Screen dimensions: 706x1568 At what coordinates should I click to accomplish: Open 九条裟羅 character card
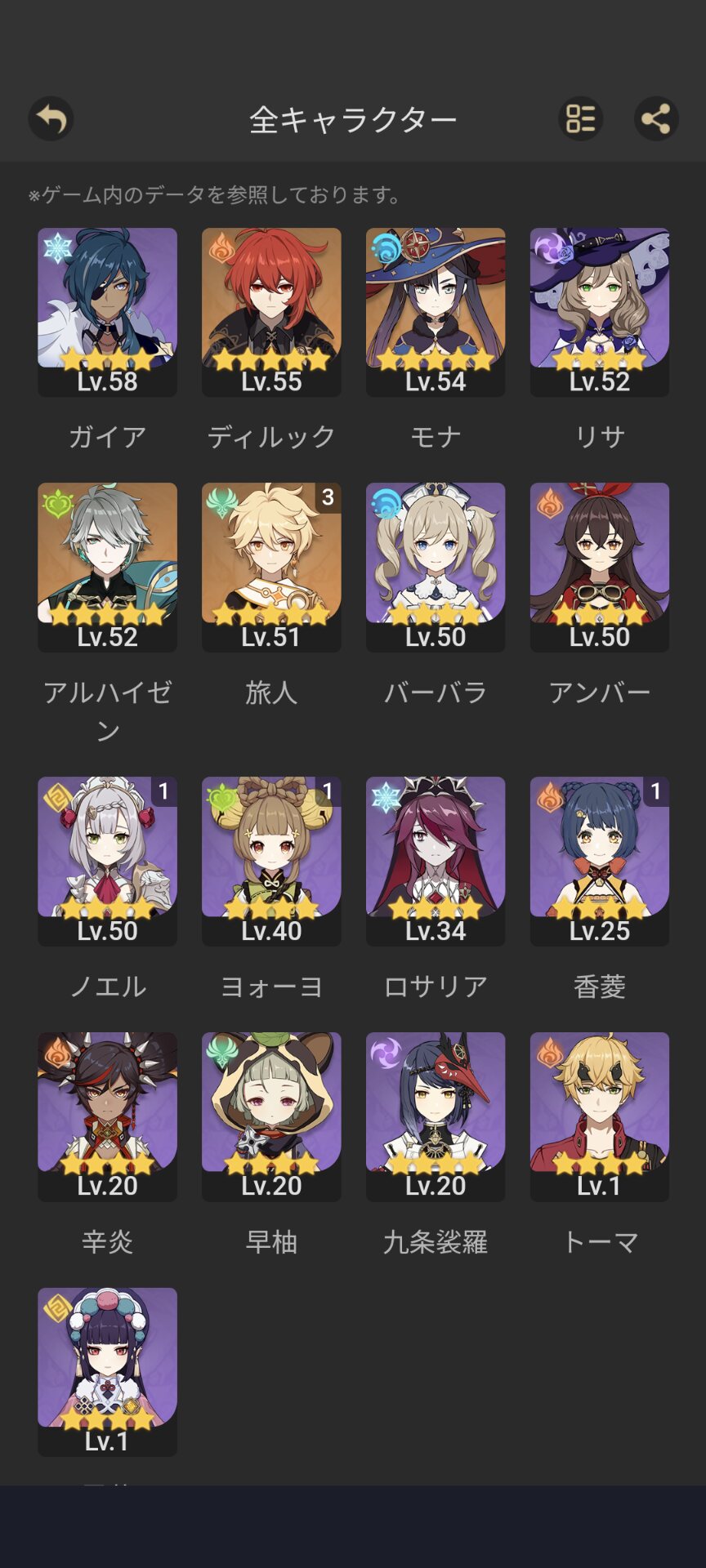tap(436, 1116)
